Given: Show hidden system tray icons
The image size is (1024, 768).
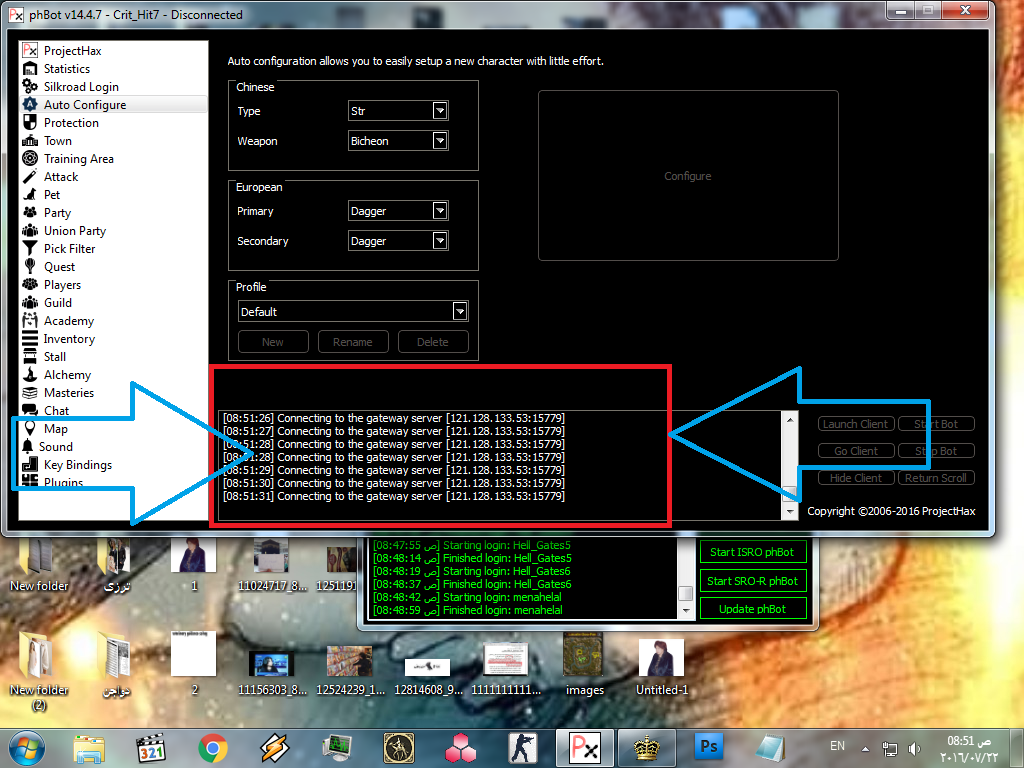Looking at the screenshot, I should (x=865, y=748).
